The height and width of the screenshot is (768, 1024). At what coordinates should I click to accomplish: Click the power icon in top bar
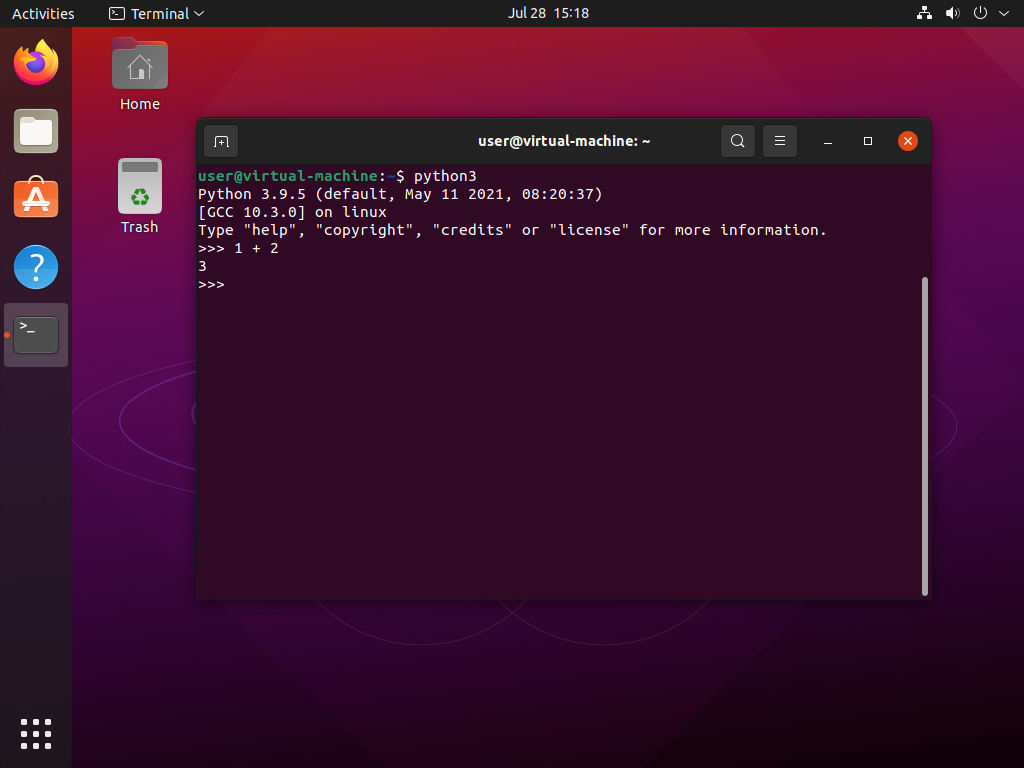click(980, 13)
